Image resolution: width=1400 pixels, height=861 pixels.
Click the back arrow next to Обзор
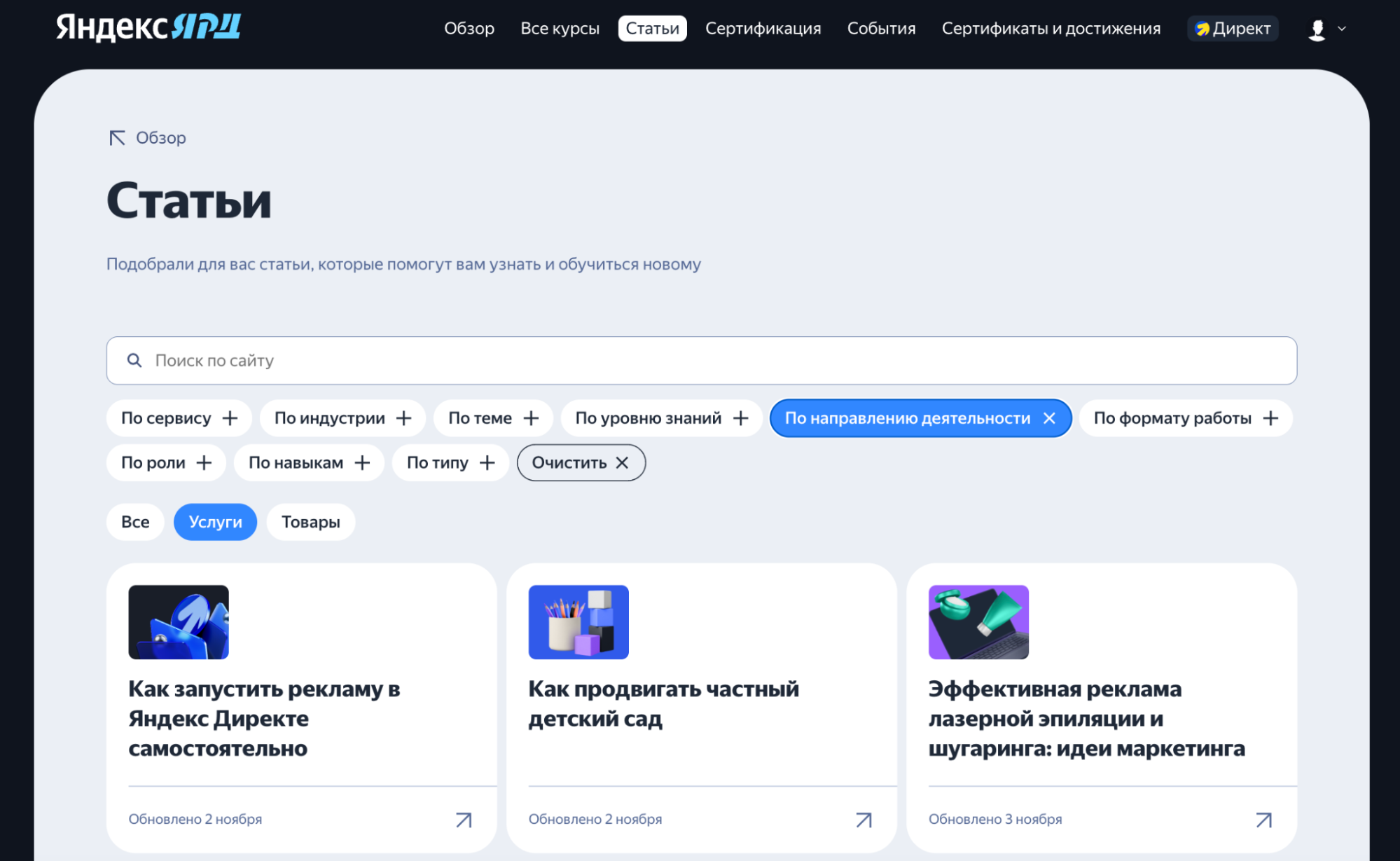point(117,137)
